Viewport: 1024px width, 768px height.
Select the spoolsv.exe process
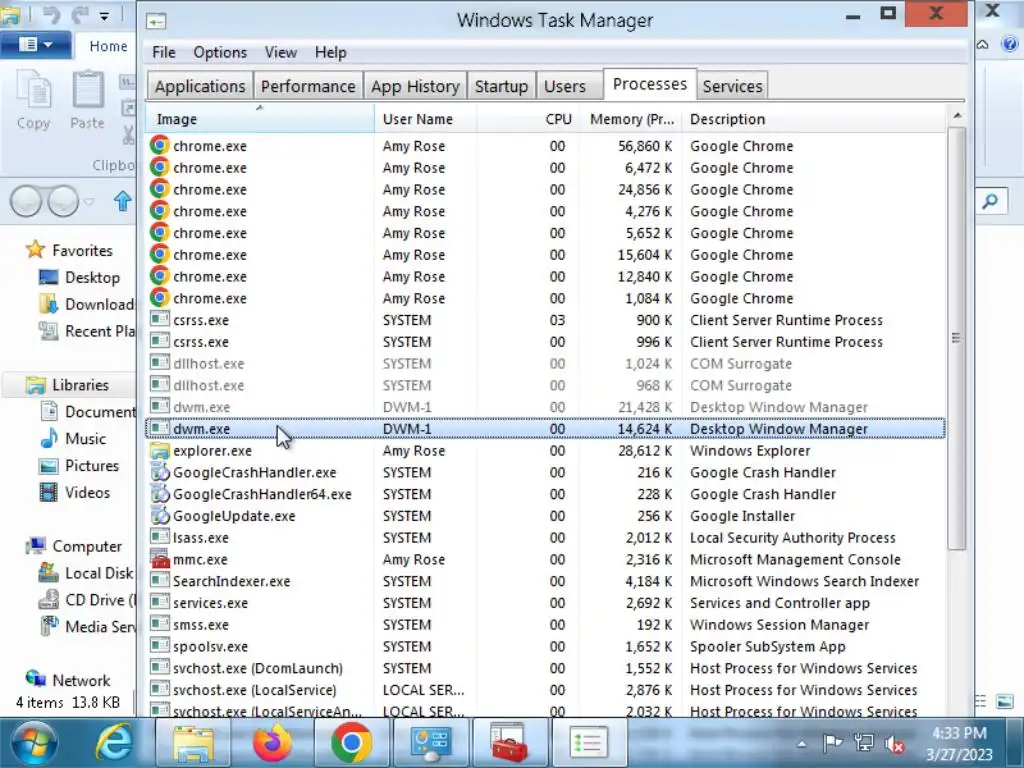click(545, 647)
